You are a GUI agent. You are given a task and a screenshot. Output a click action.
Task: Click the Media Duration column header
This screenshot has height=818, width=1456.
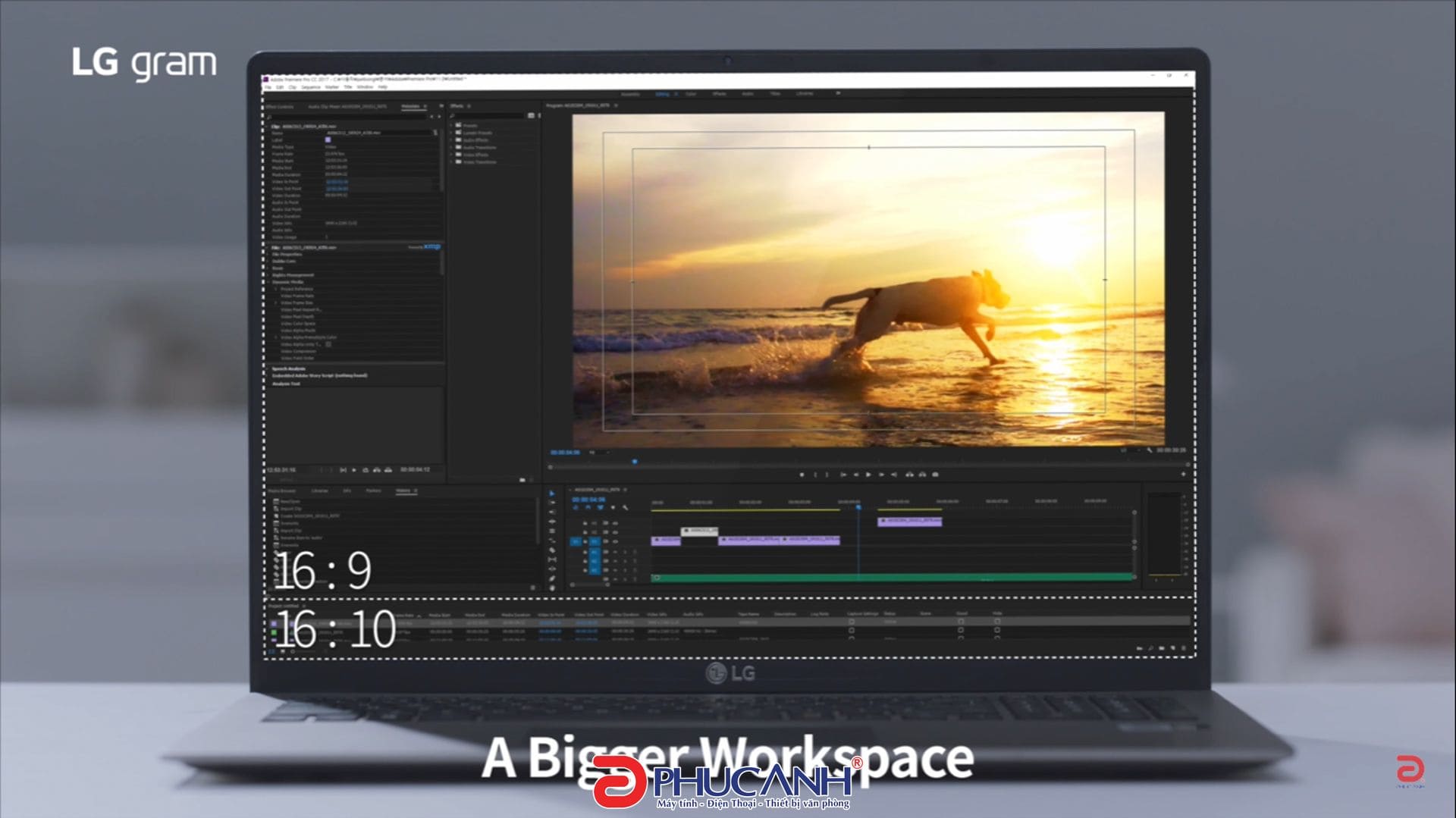(516, 615)
